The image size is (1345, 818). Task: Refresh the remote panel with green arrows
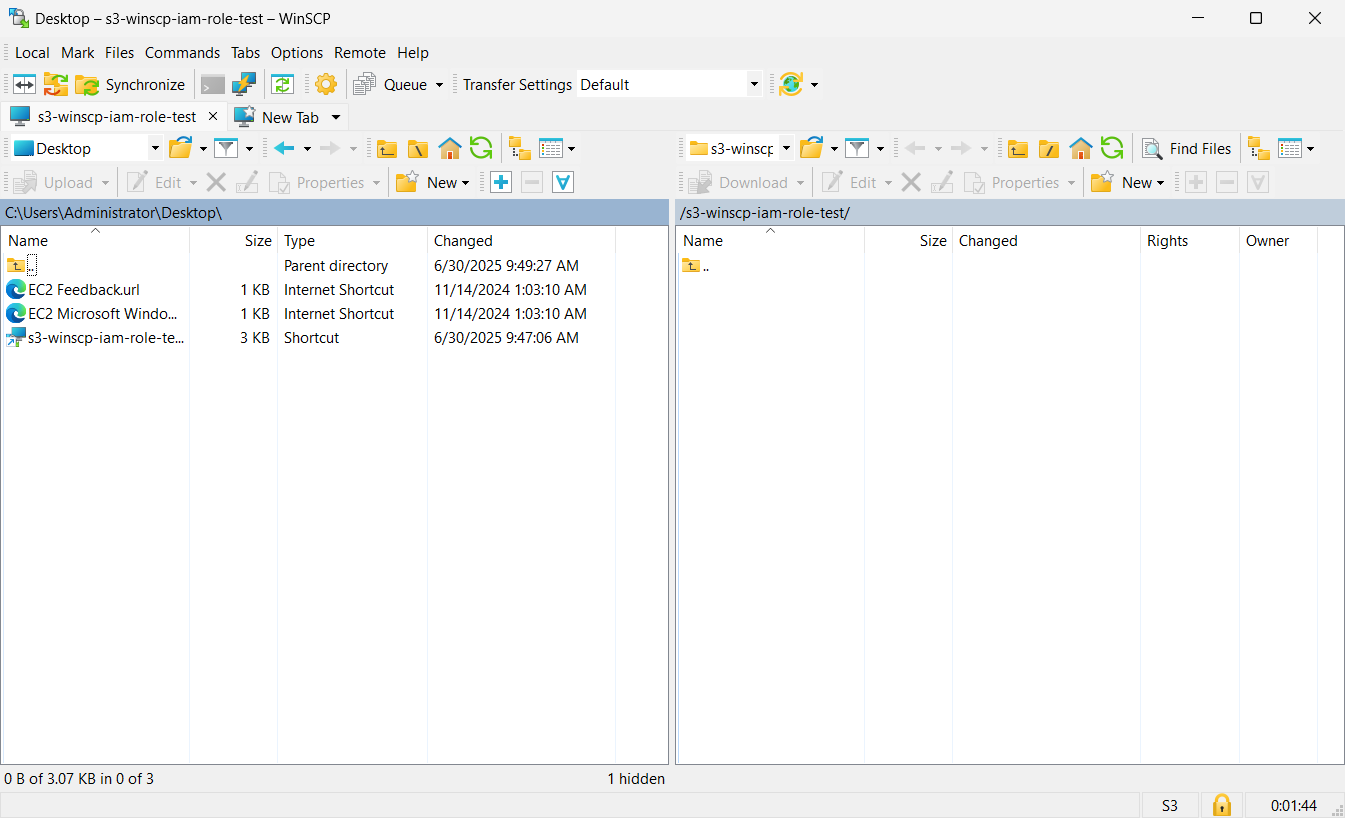pyautogui.click(x=1112, y=149)
